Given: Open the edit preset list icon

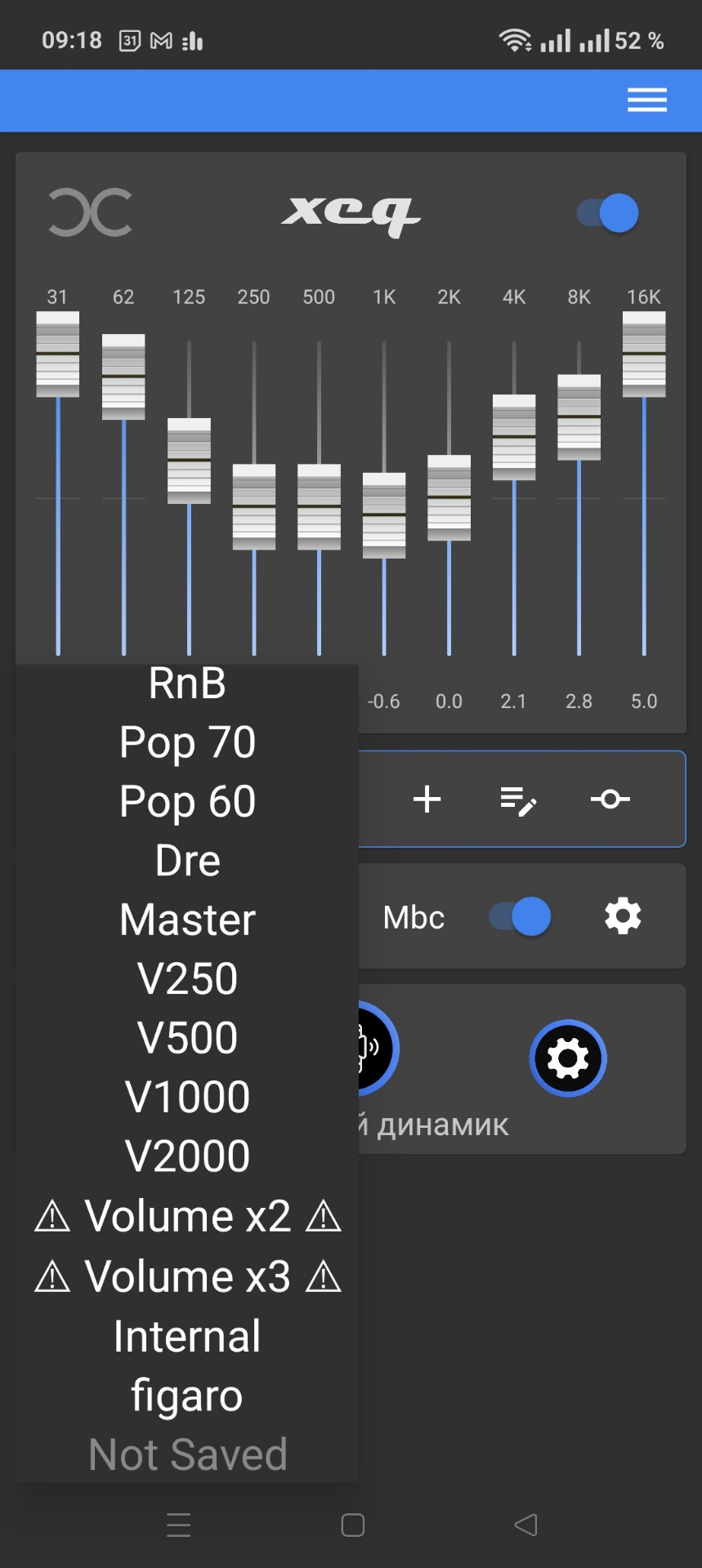Looking at the screenshot, I should coord(518,800).
